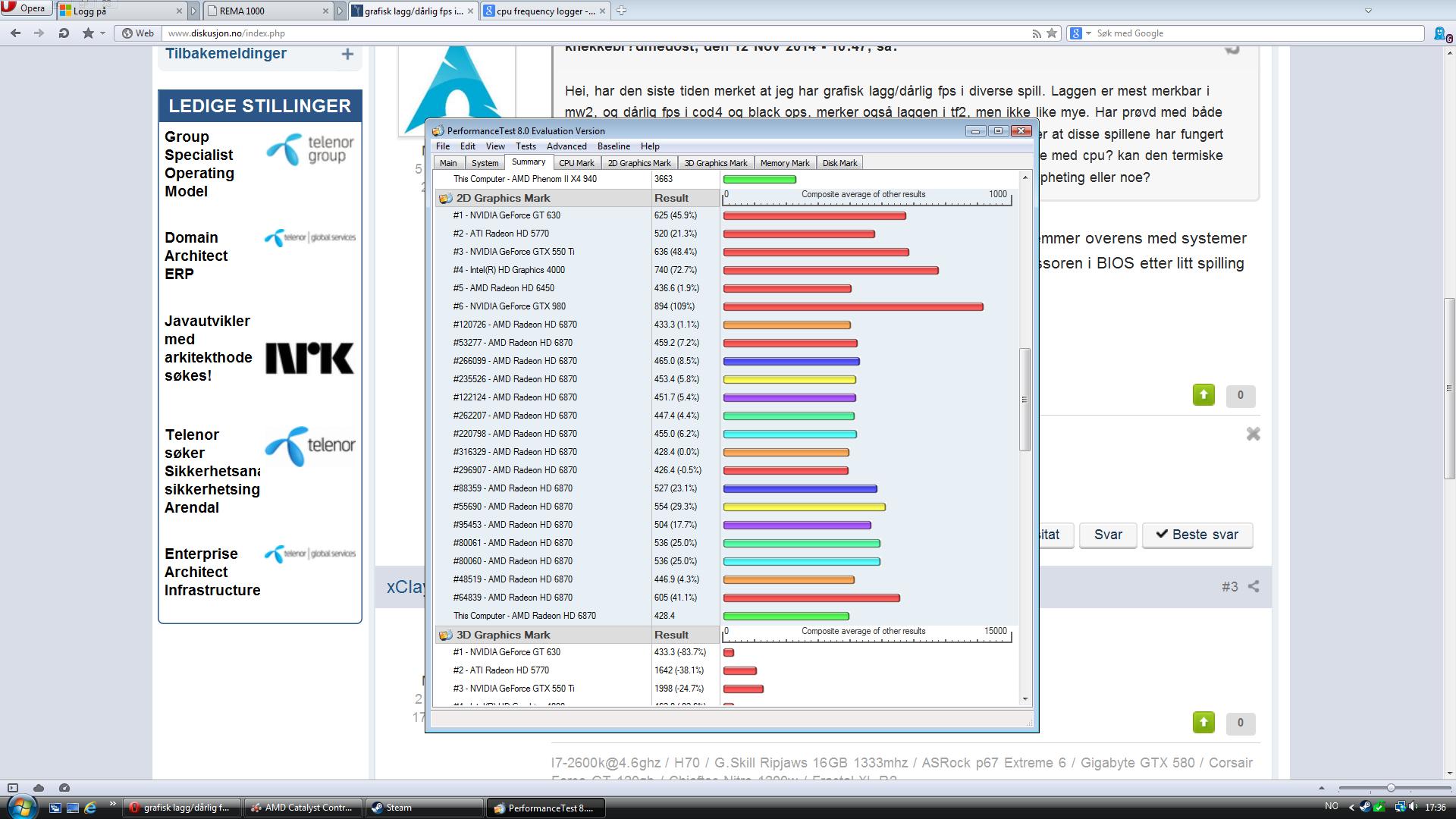Click the Opera Turbo speedometer icon
The width and height of the screenshot is (1456, 819).
coord(64,788)
